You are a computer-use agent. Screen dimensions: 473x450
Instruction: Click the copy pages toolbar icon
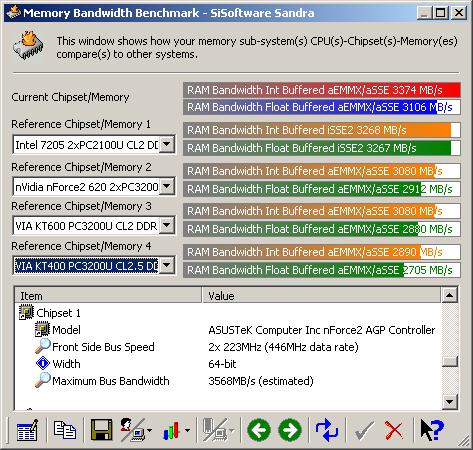click(x=65, y=430)
